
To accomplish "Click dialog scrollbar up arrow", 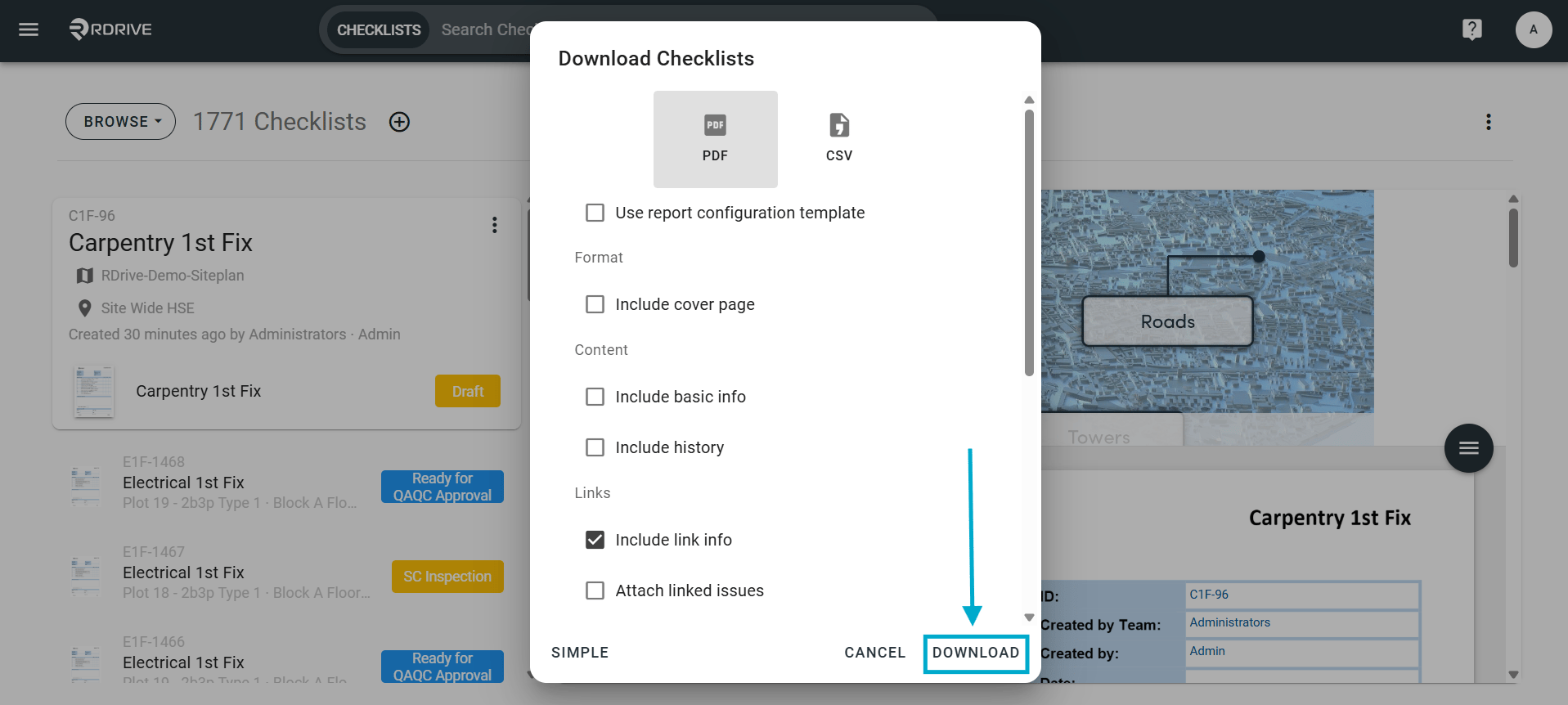I will [1029, 100].
